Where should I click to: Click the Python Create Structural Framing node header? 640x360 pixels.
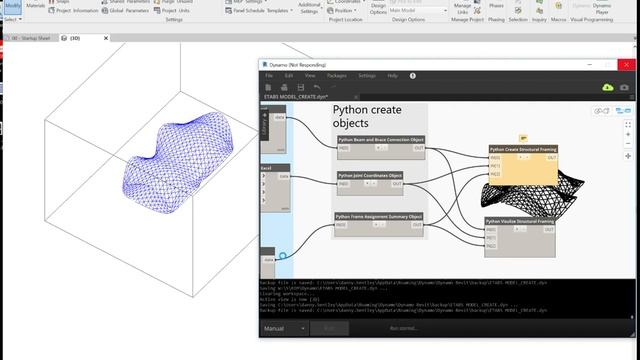[x=523, y=149]
